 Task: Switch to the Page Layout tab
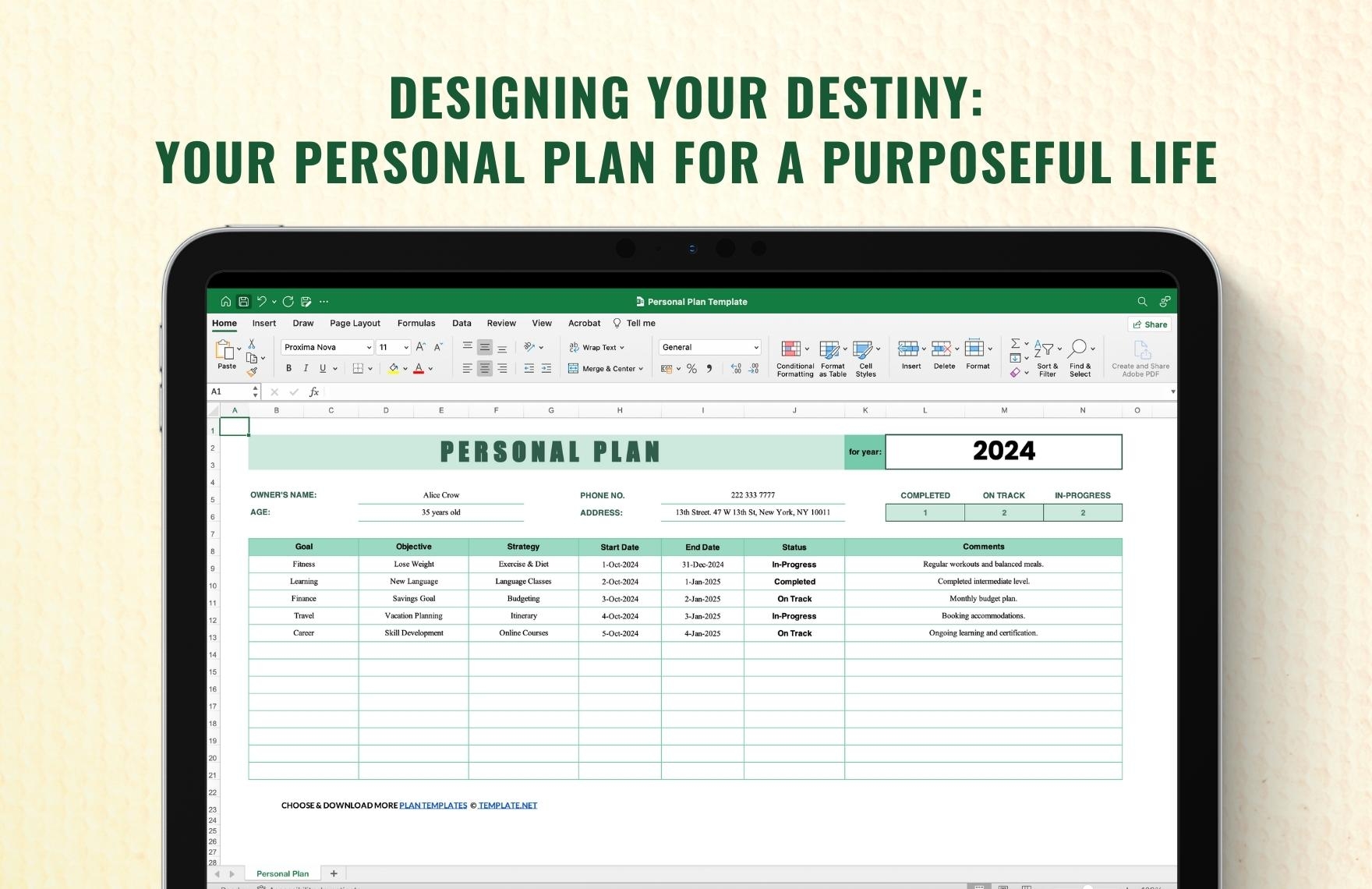pyautogui.click(x=355, y=324)
